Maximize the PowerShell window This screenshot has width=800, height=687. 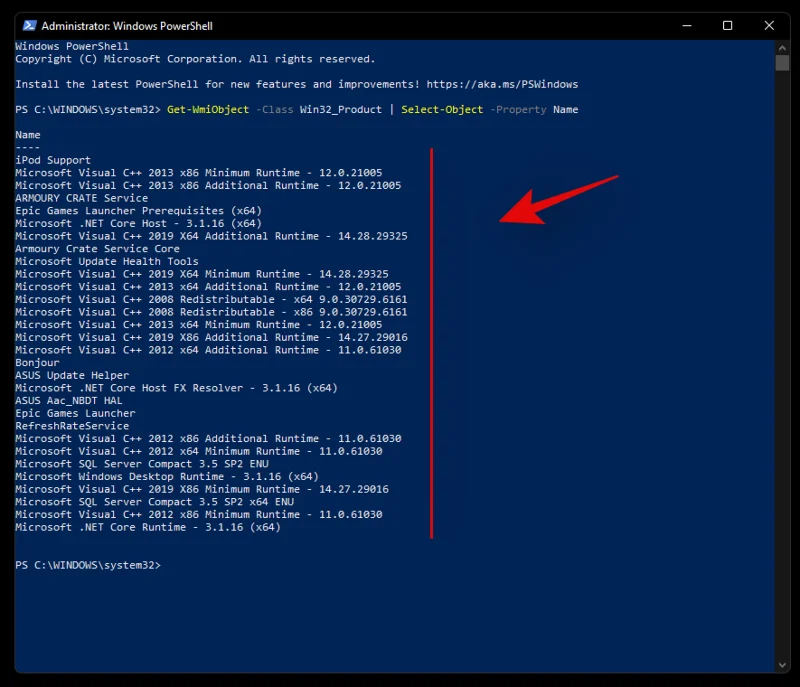728,25
